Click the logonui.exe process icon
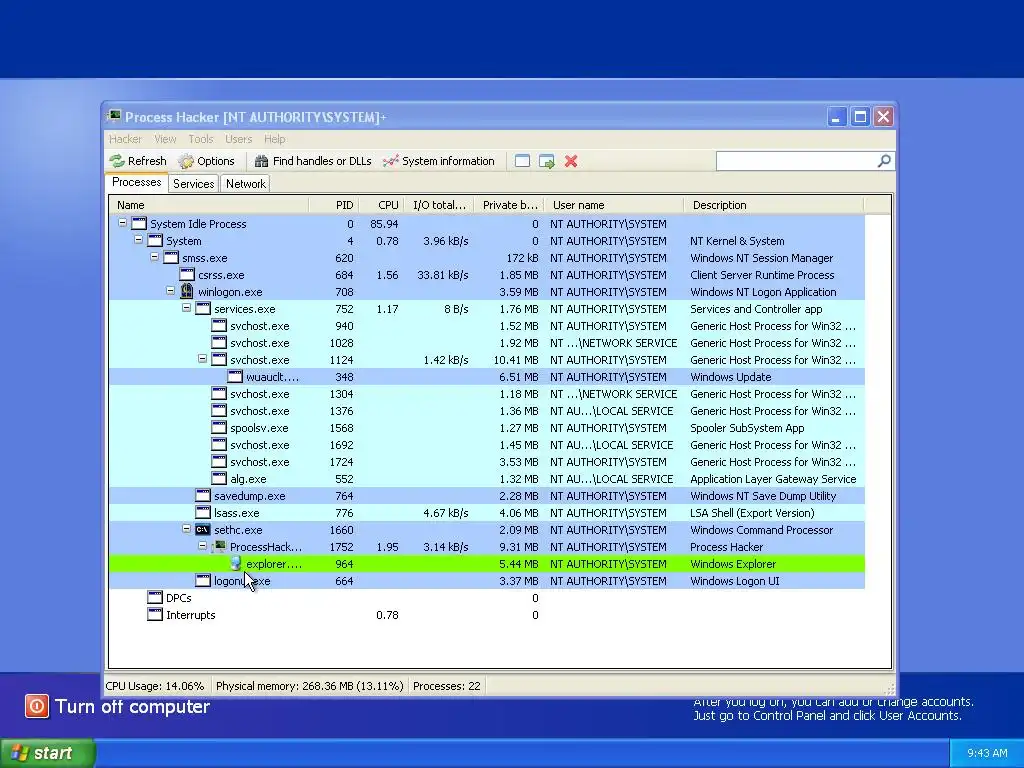 pyautogui.click(x=202, y=580)
